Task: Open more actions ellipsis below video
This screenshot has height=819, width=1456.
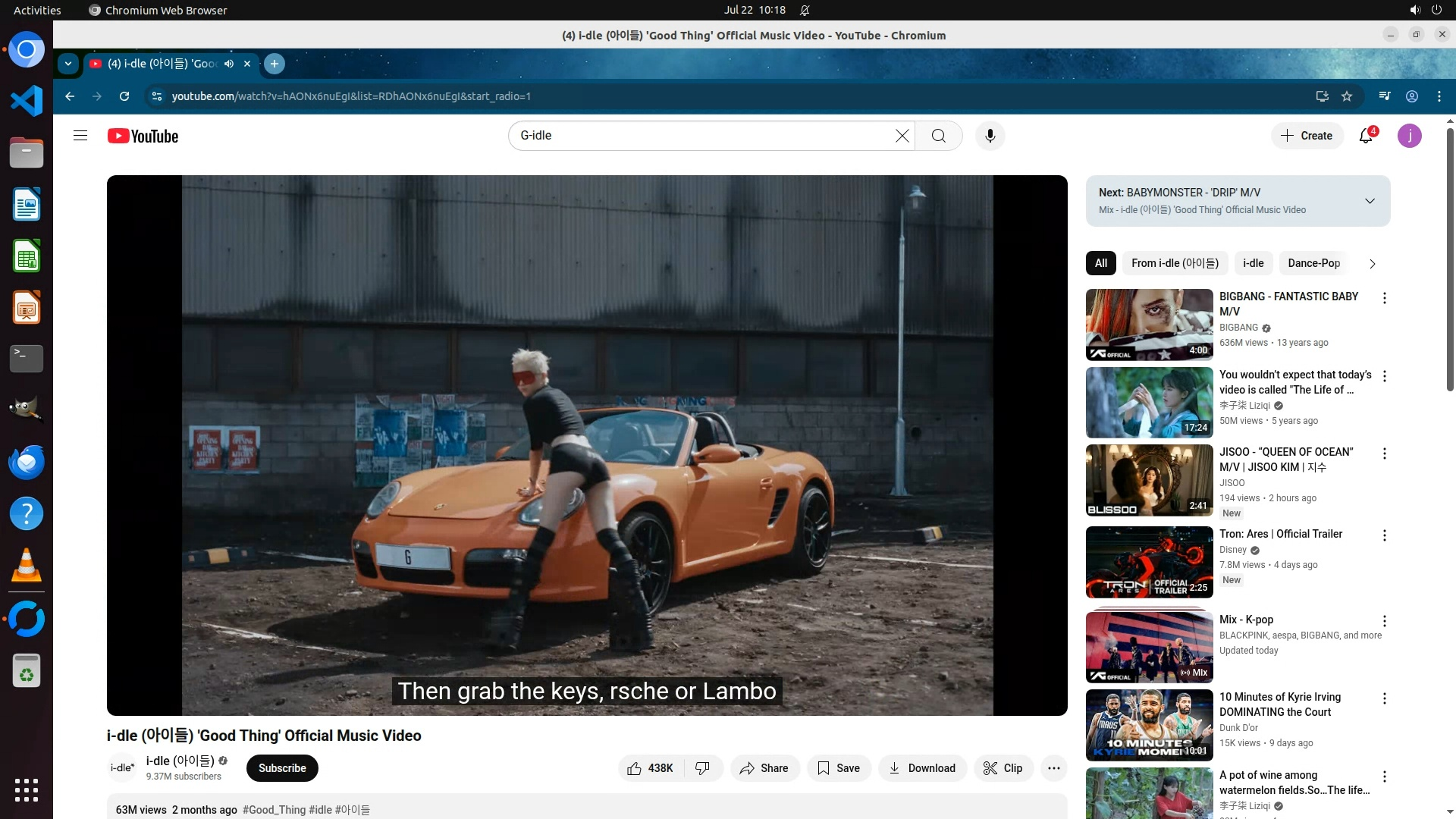Action: [1053, 768]
